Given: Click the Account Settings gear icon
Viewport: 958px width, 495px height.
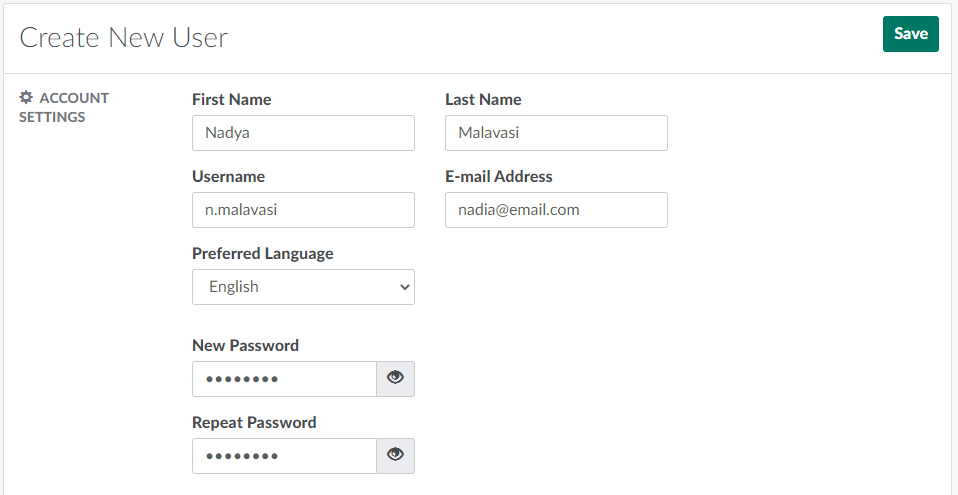Looking at the screenshot, I should tap(27, 98).
